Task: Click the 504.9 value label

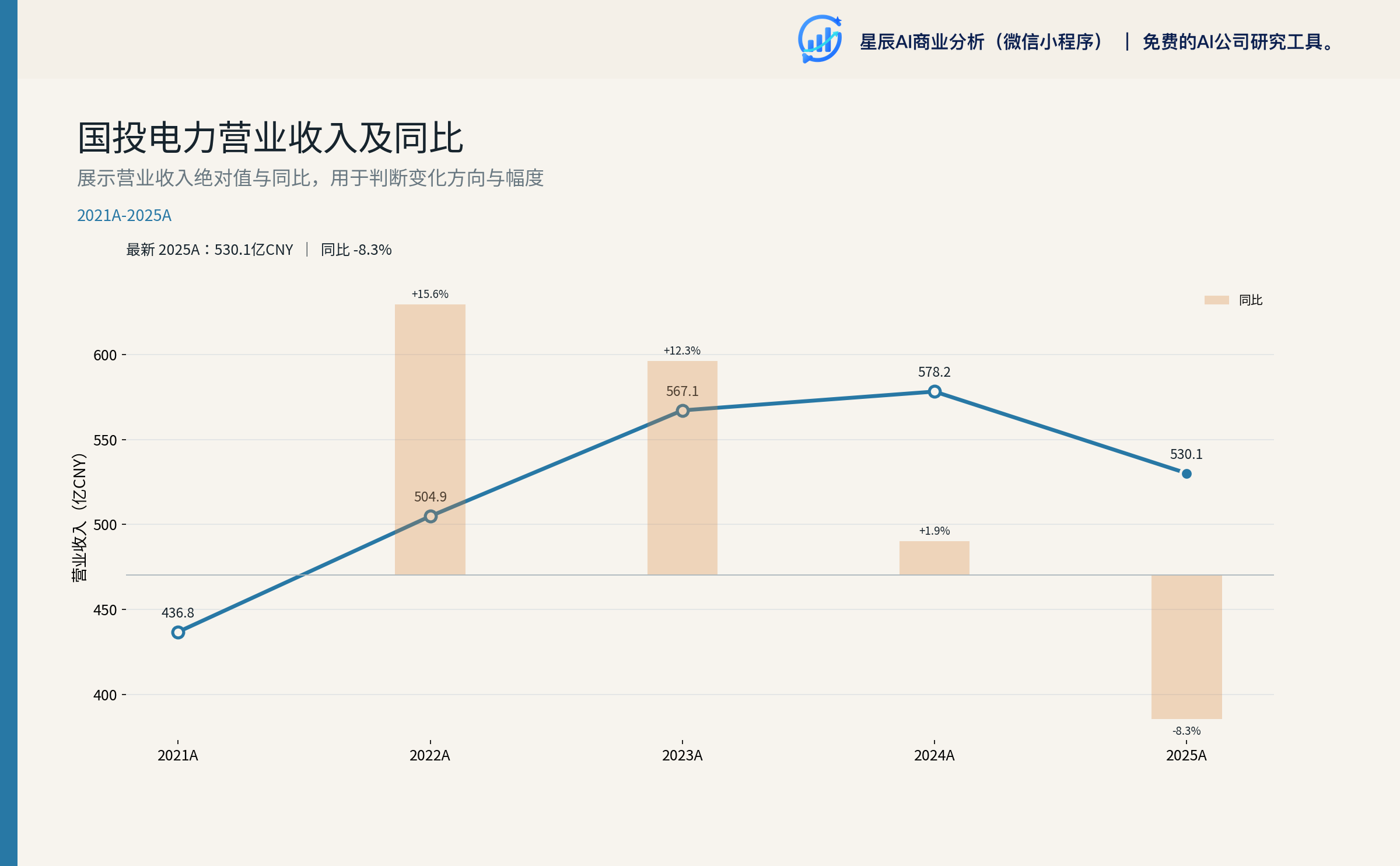Action: point(430,497)
